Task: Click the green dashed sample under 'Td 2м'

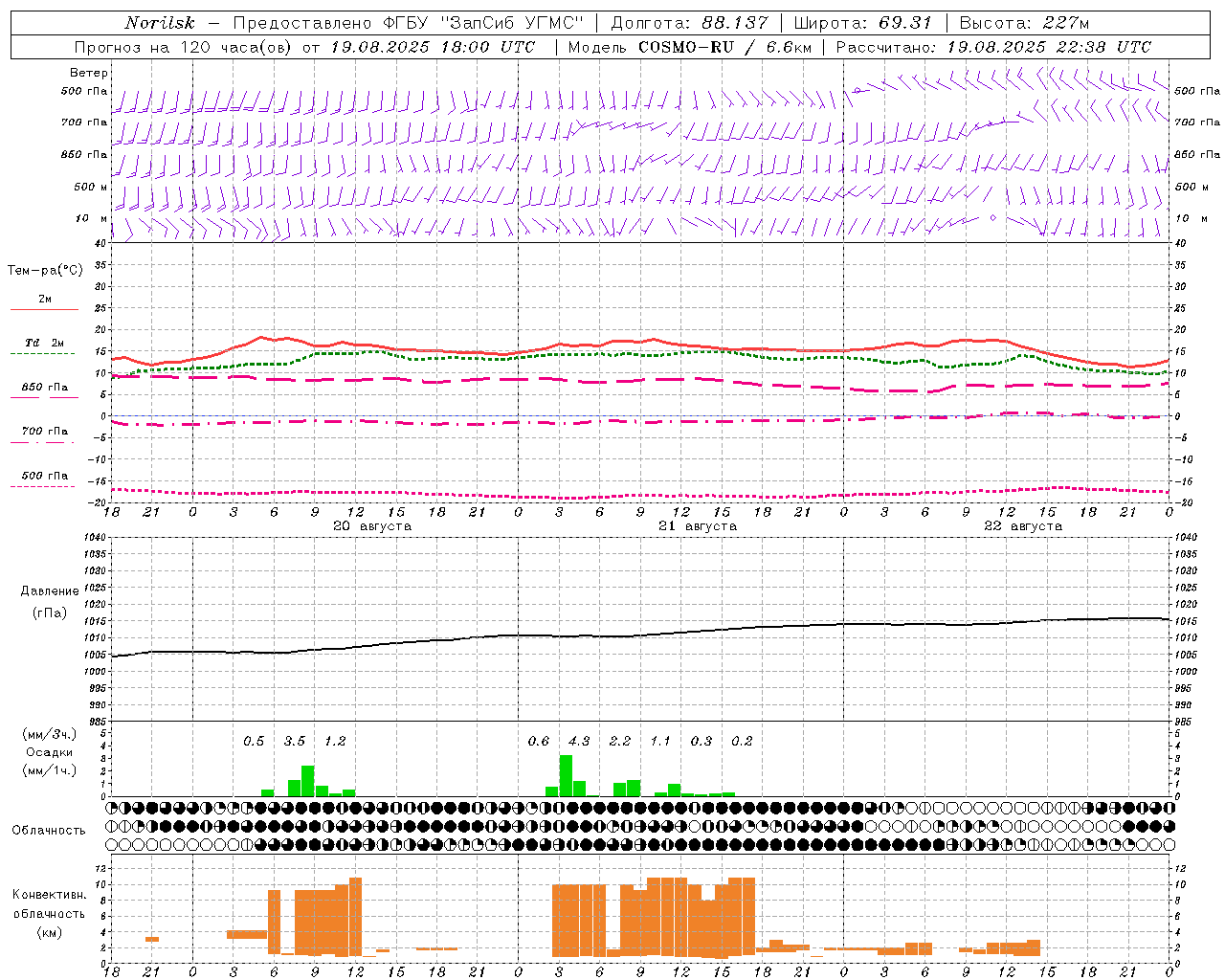Action: 42,353
